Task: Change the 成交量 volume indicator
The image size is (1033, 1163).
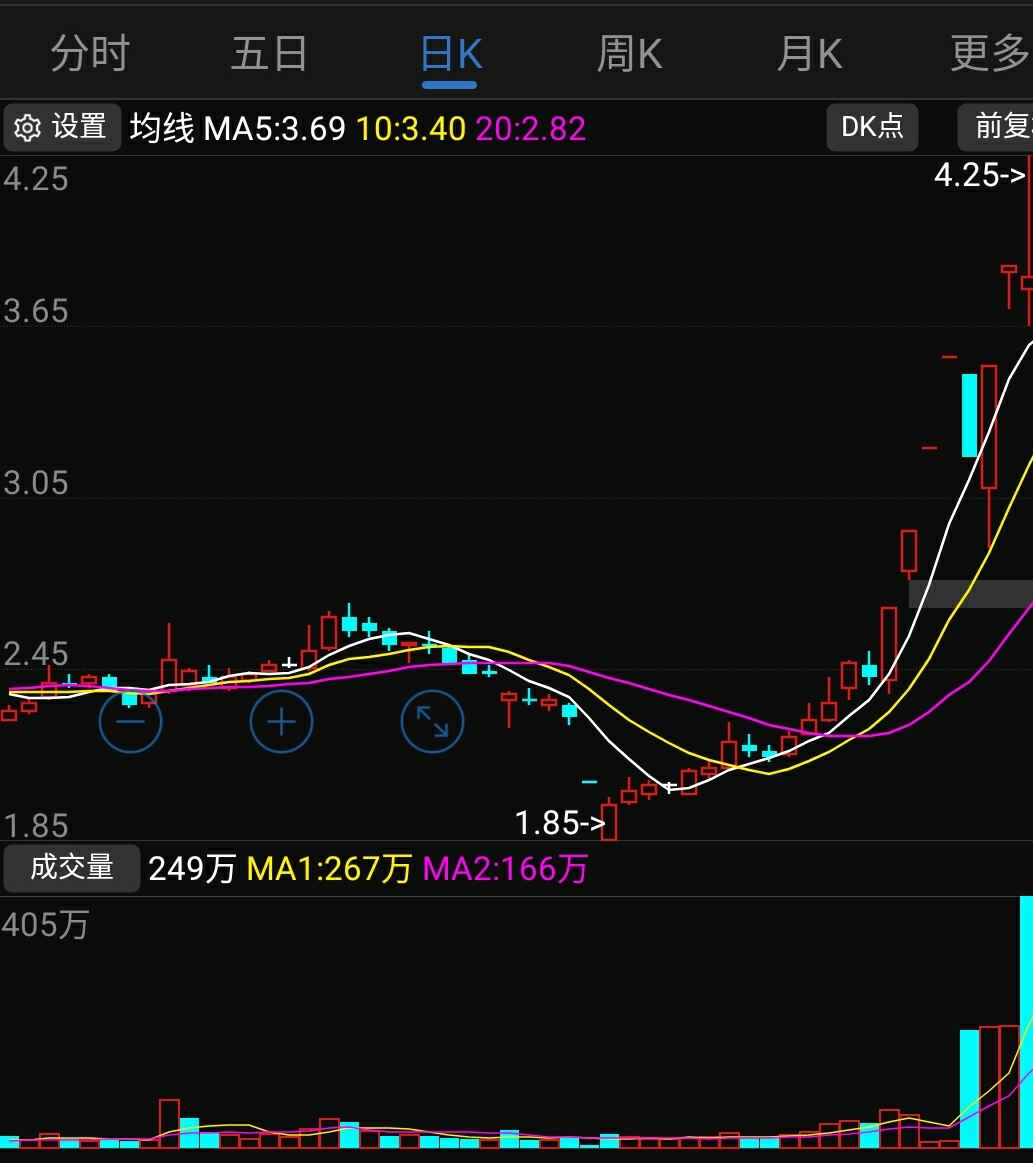Action: (72, 867)
